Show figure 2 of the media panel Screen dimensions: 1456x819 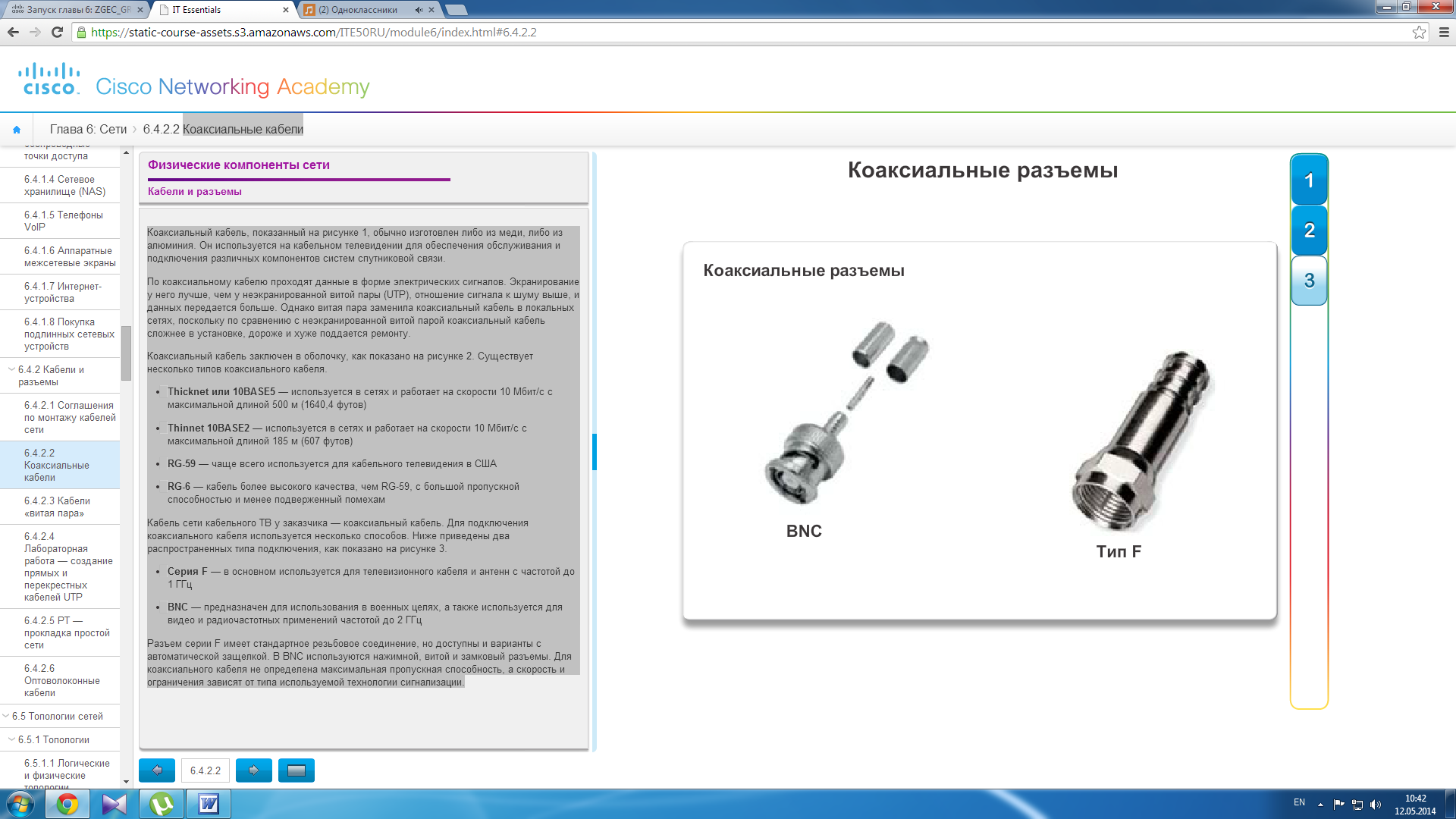point(1309,231)
